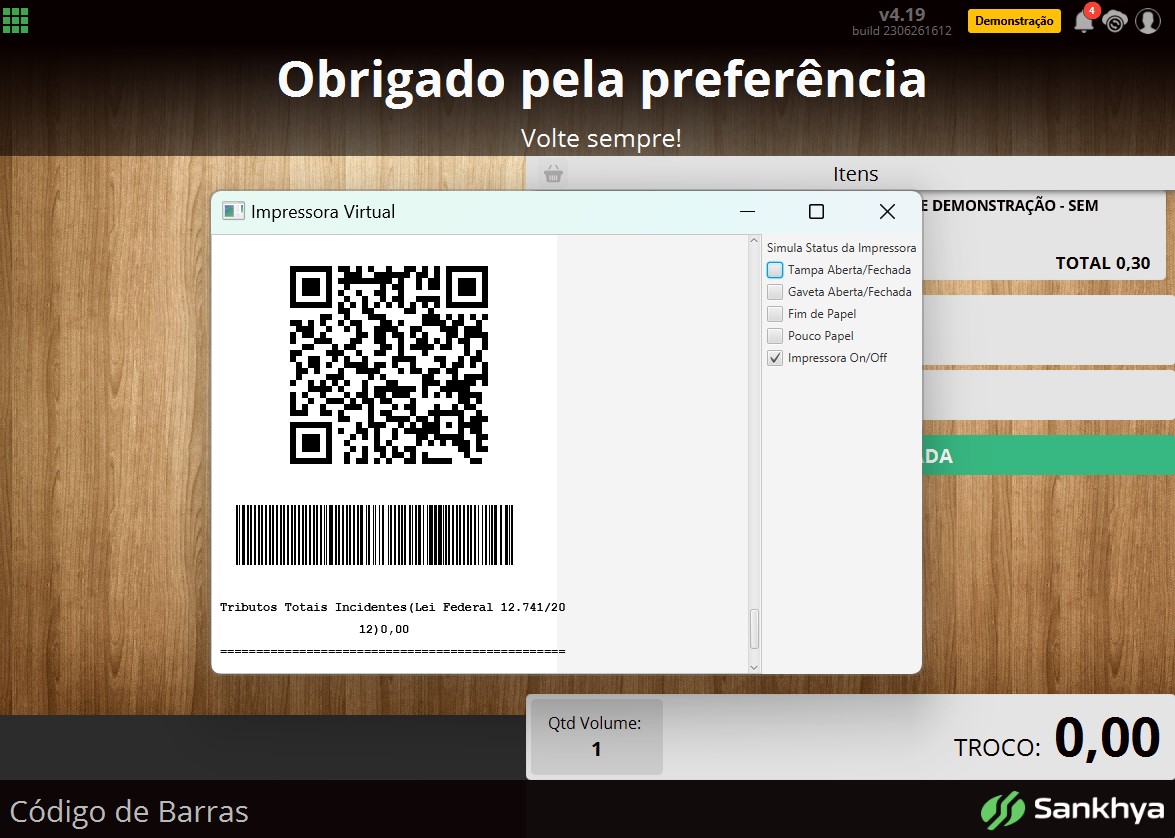Click the Impressora Virtual window icon
1175x838 pixels.
click(233, 211)
